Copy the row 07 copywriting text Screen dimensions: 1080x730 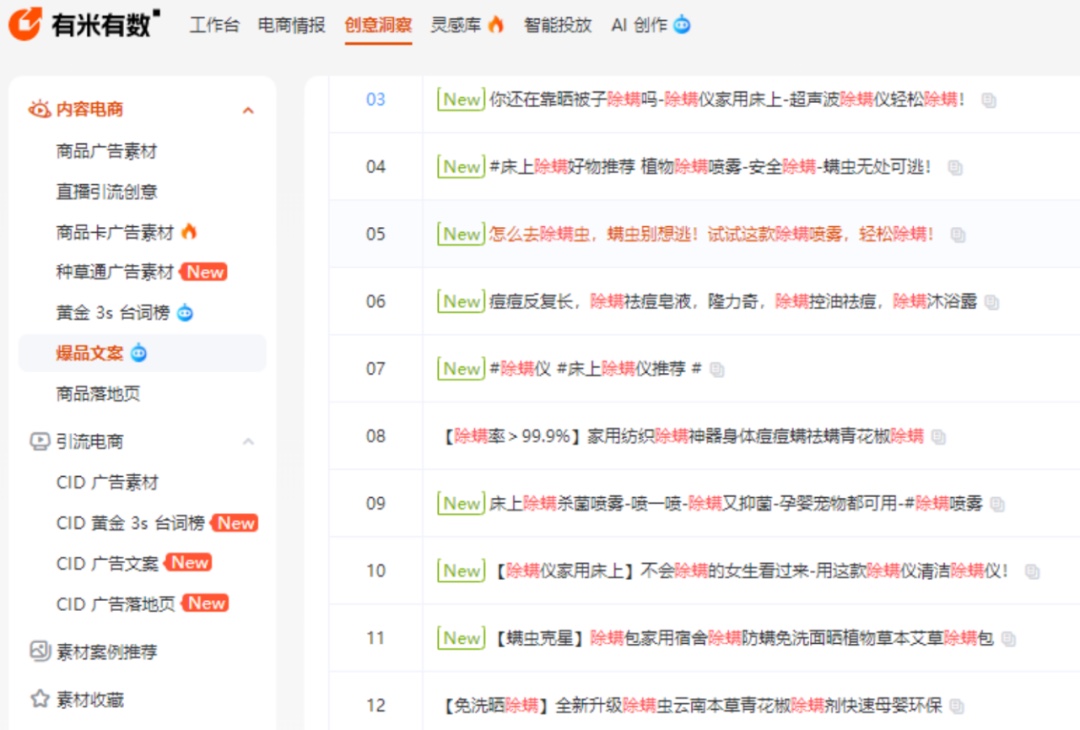(716, 370)
